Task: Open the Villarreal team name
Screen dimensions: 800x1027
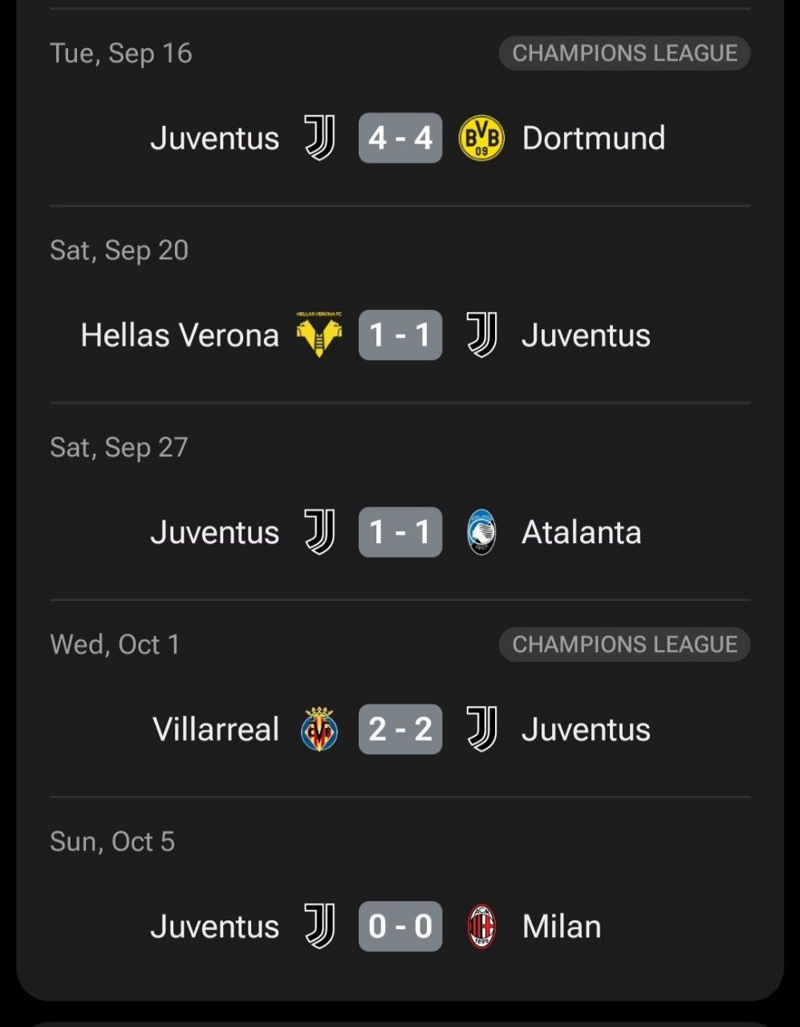Action: point(216,729)
